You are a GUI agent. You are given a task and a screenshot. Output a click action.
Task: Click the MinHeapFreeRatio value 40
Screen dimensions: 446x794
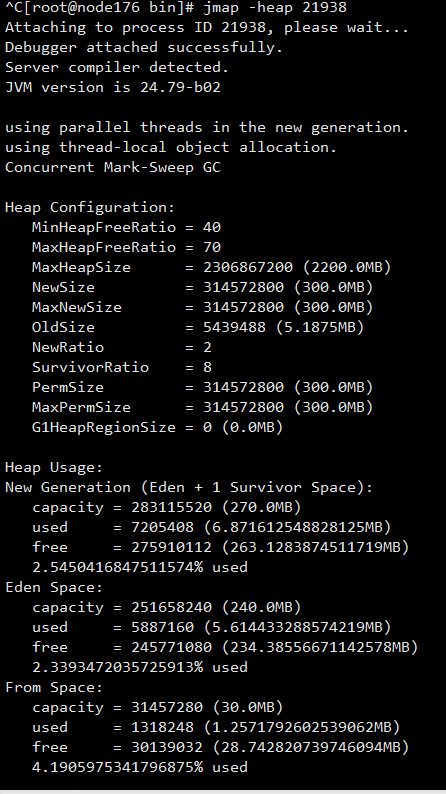pyautogui.click(x=212, y=227)
